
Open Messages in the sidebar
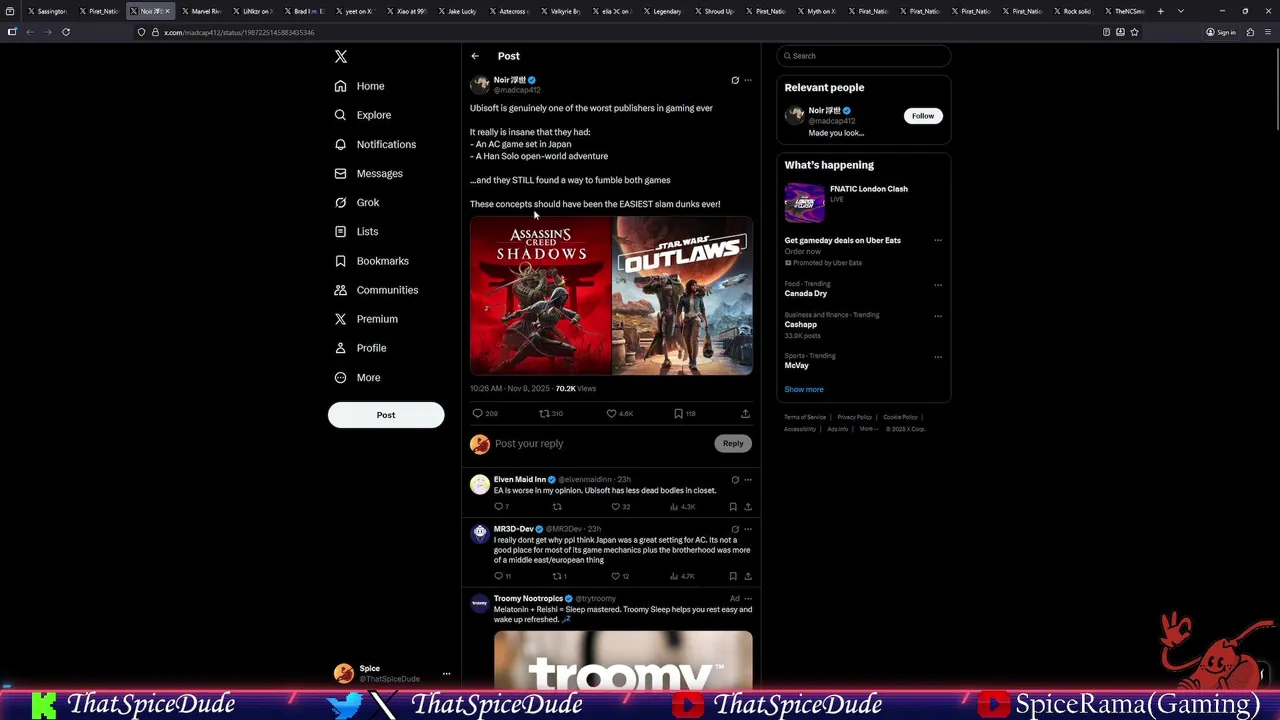click(369, 173)
